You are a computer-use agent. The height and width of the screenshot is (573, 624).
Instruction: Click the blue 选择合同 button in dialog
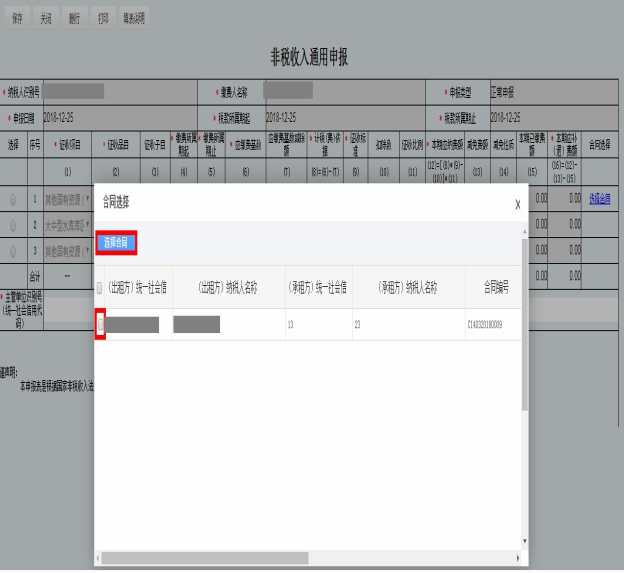point(116,243)
